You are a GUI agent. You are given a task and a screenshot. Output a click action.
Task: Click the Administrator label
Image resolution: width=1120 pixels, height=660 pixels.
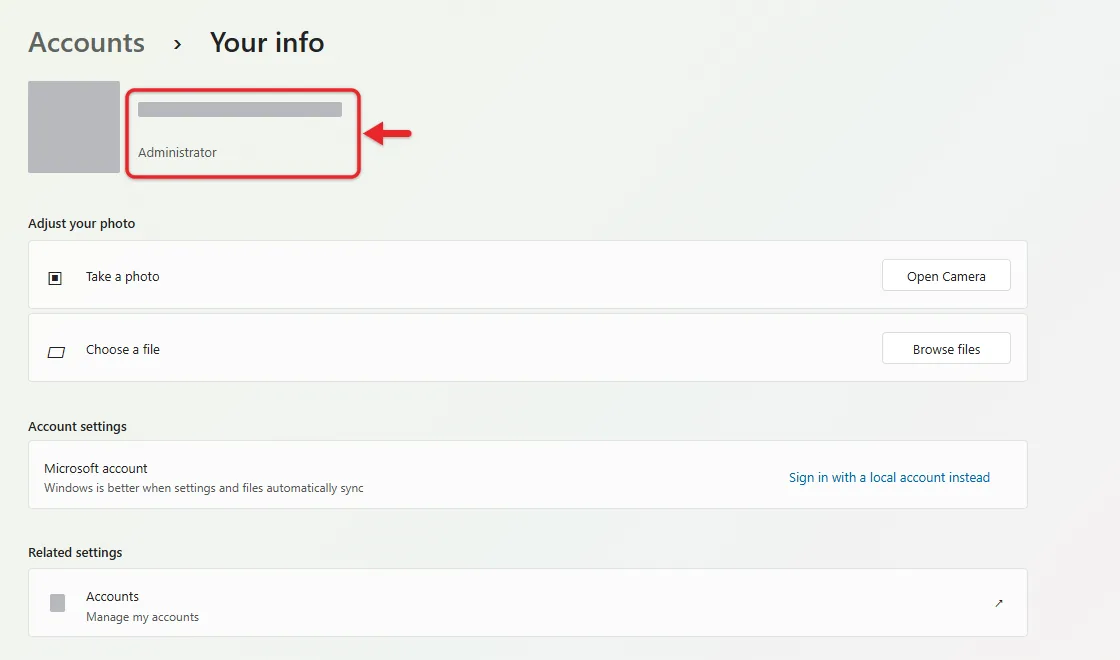[x=177, y=152]
